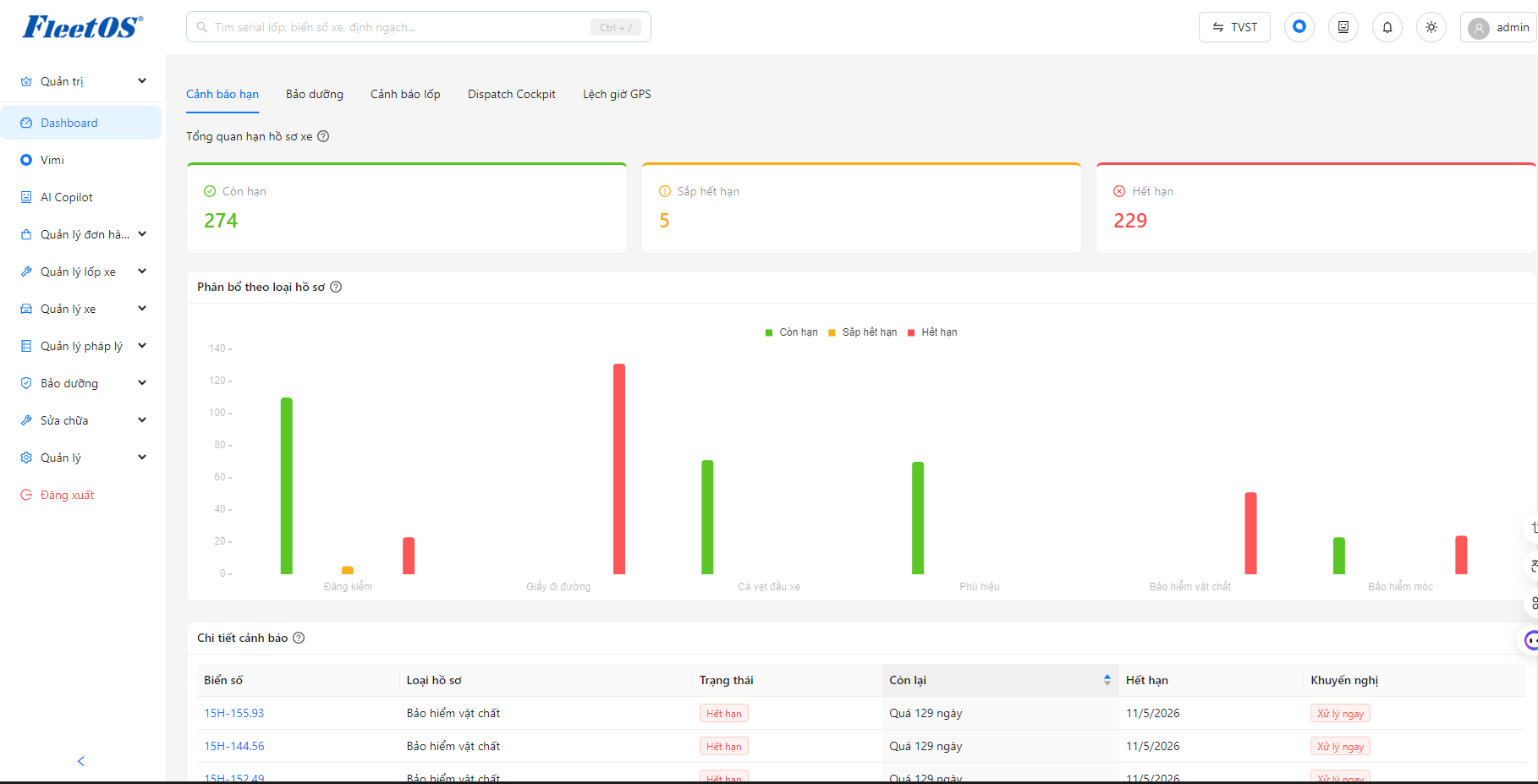The width and height of the screenshot is (1538, 784).
Task: Toggle the light/dark theme sun icon
Action: pyautogui.click(x=1431, y=27)
